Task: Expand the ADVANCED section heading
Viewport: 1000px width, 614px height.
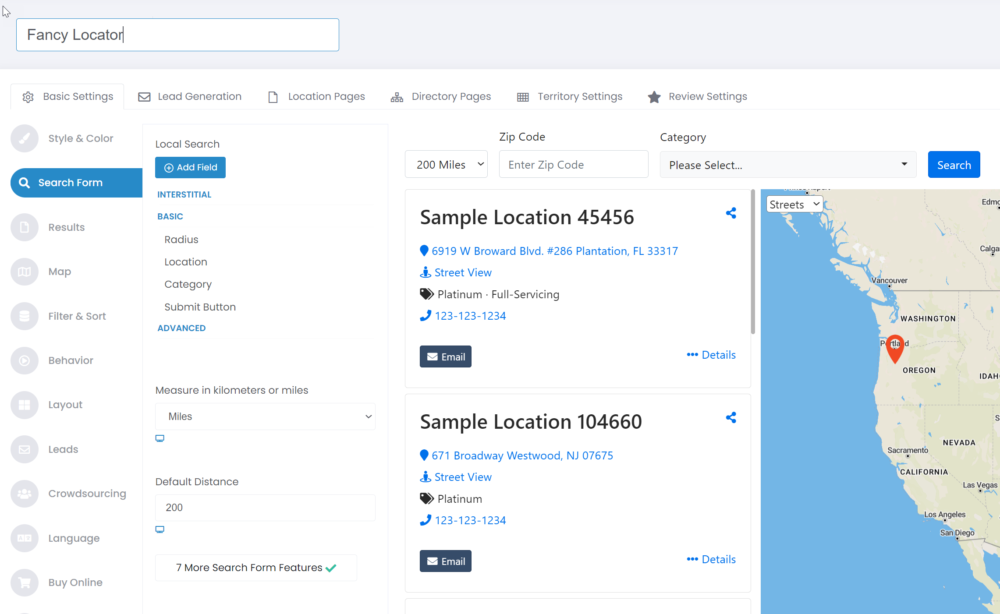Action: [x=181, y=328]
